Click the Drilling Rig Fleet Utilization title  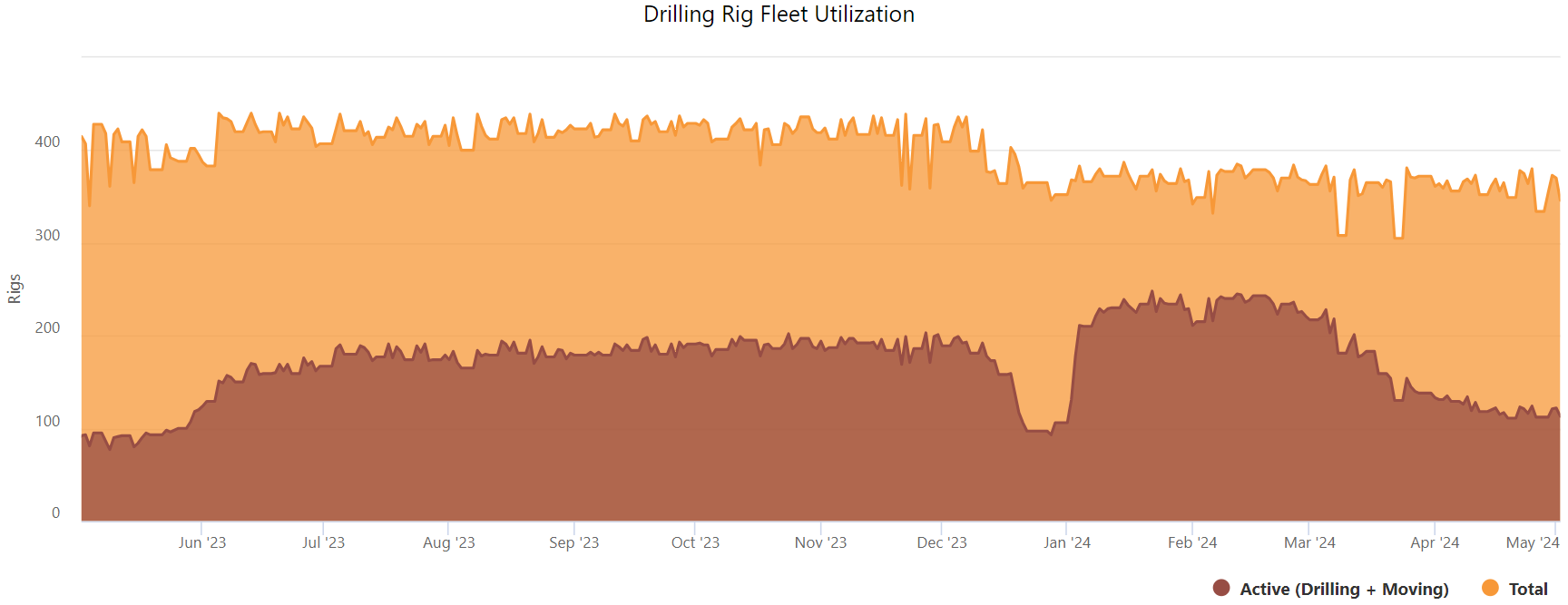[779, 15]
